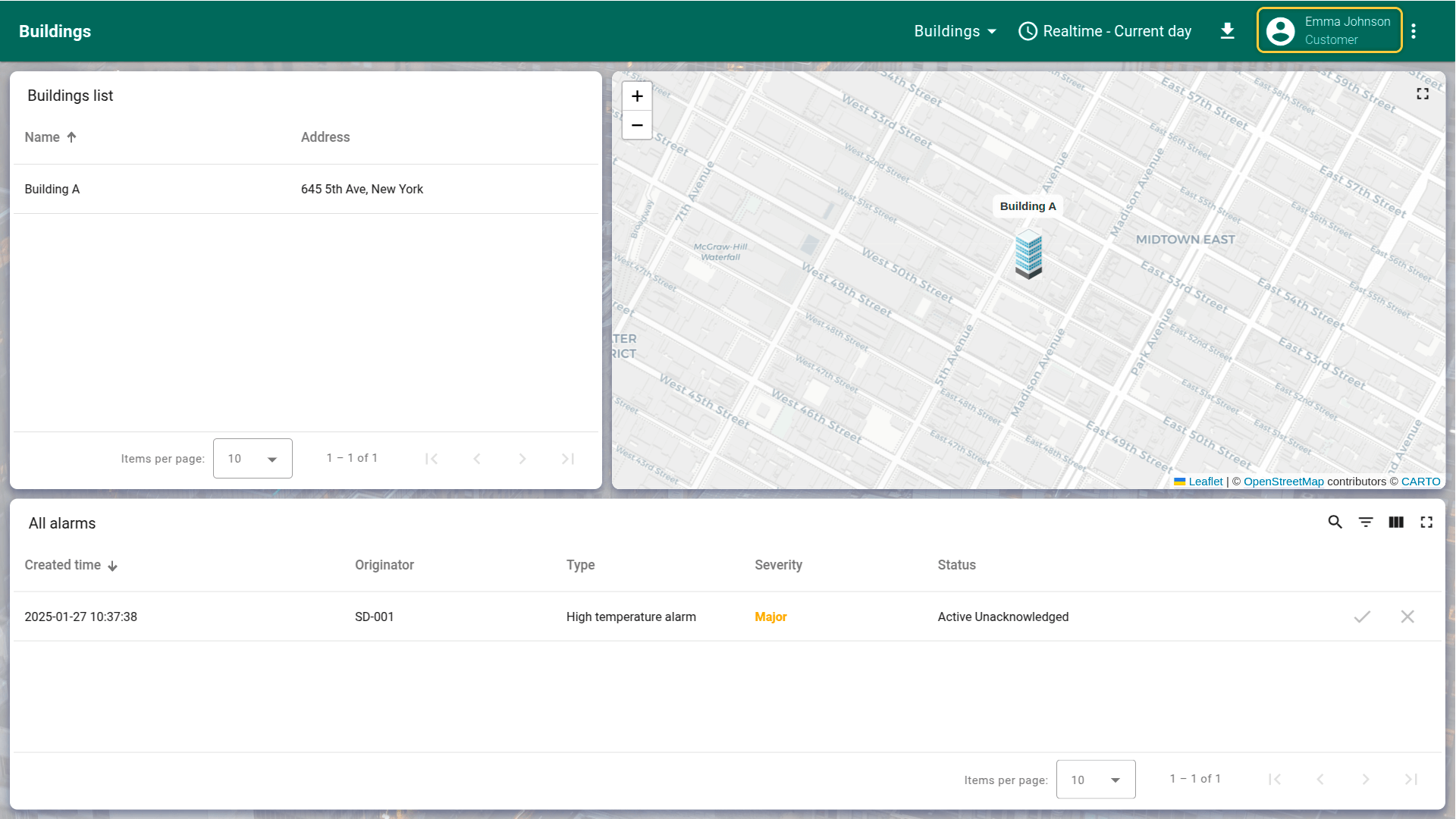This screenshot has width=1456, height=819.
Task: Open the Realtime - Current day time window
Action: click(1105, 31)
